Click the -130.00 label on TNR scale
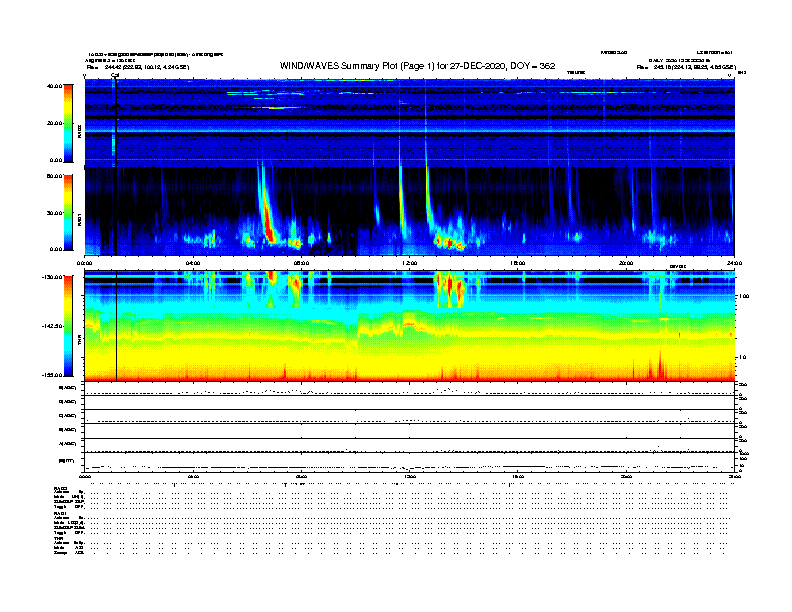 click(x=53, y=277)
